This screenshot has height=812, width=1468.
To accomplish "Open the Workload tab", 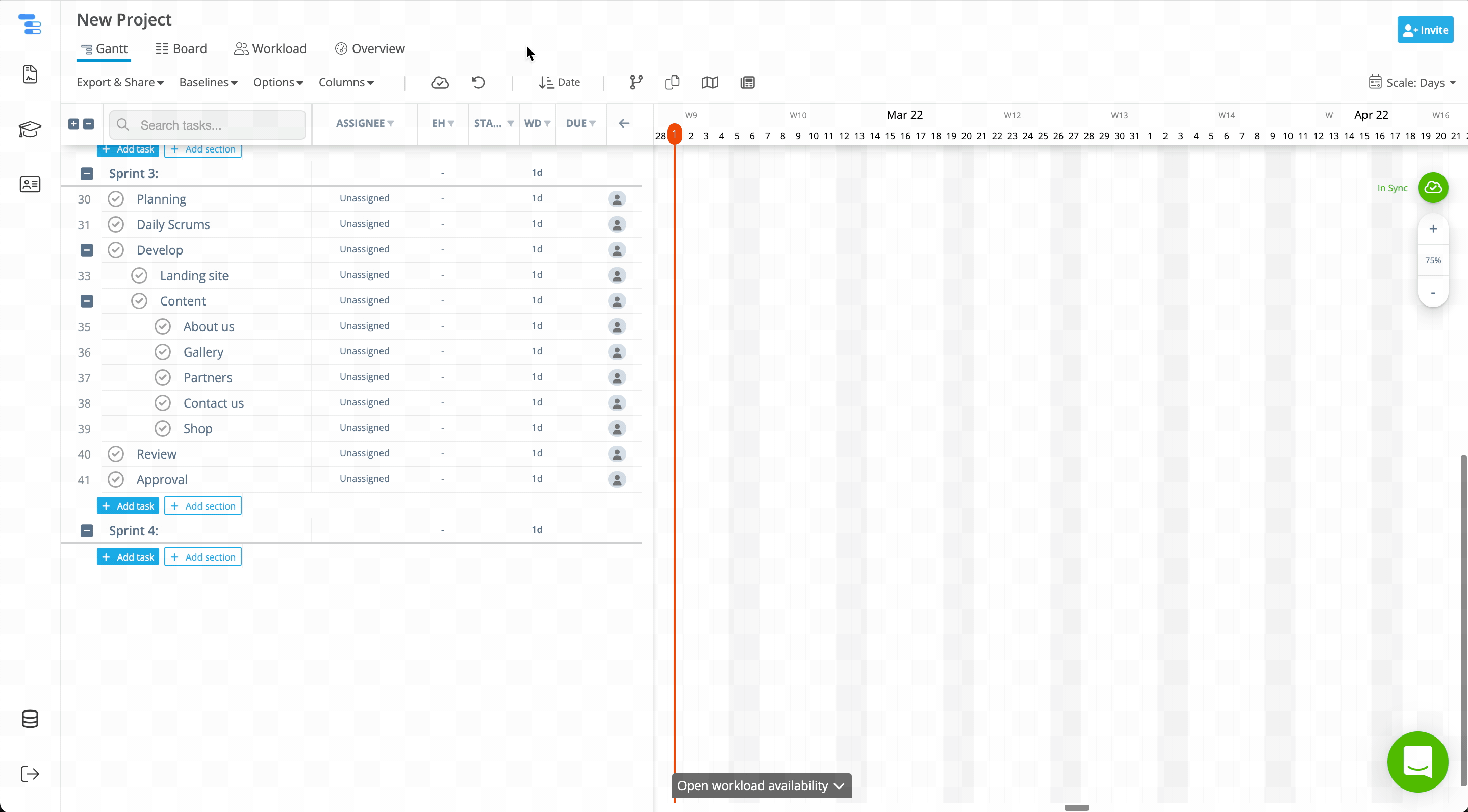I will click(x=270, y=49).
